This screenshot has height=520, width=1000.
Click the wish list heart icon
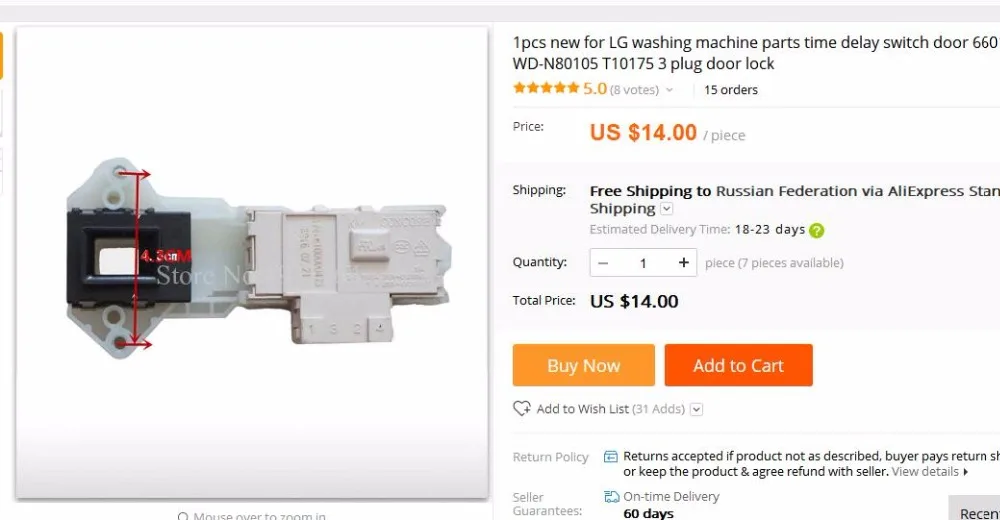522,409
